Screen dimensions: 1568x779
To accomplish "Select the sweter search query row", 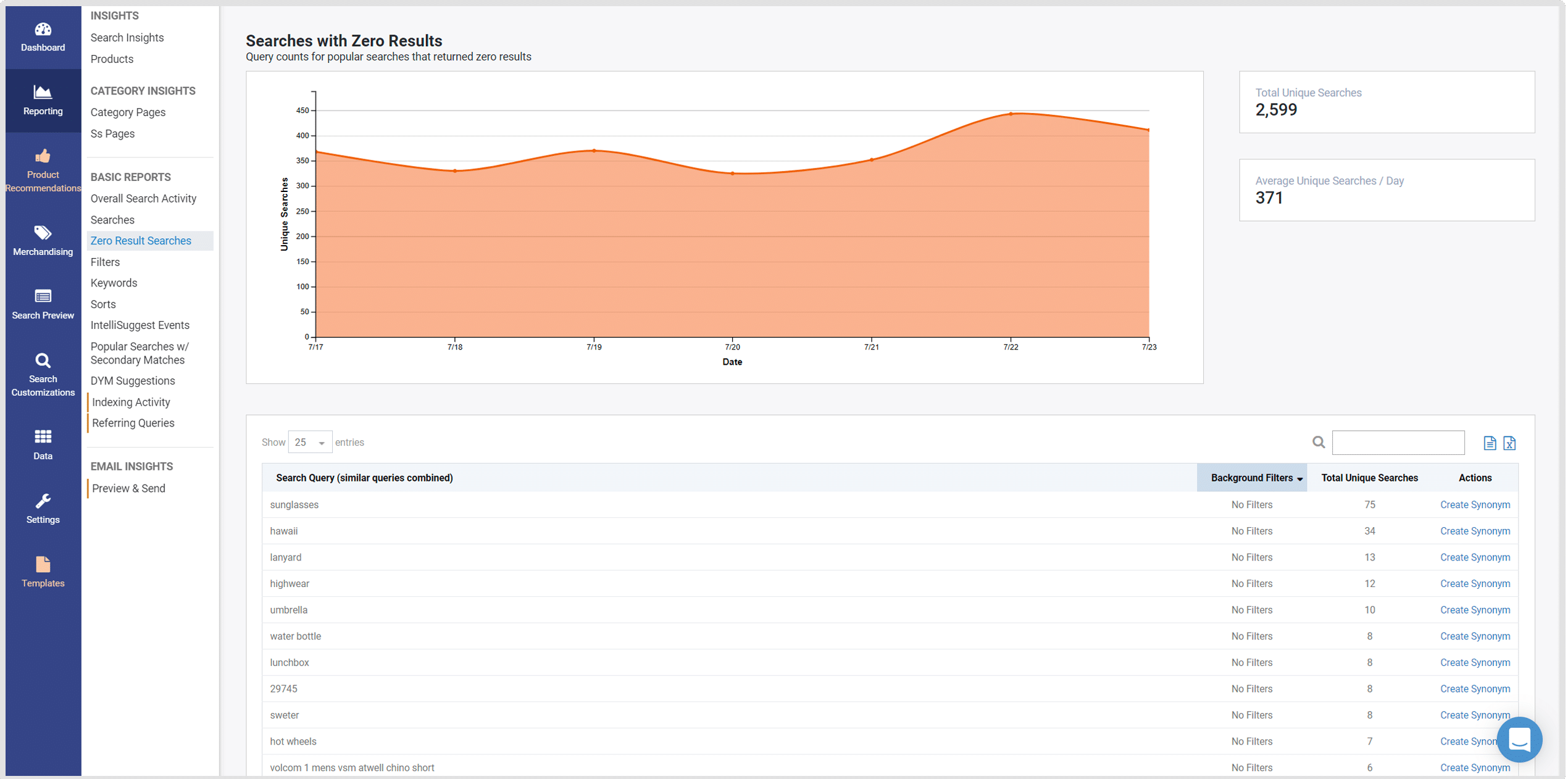I will 890,715.
